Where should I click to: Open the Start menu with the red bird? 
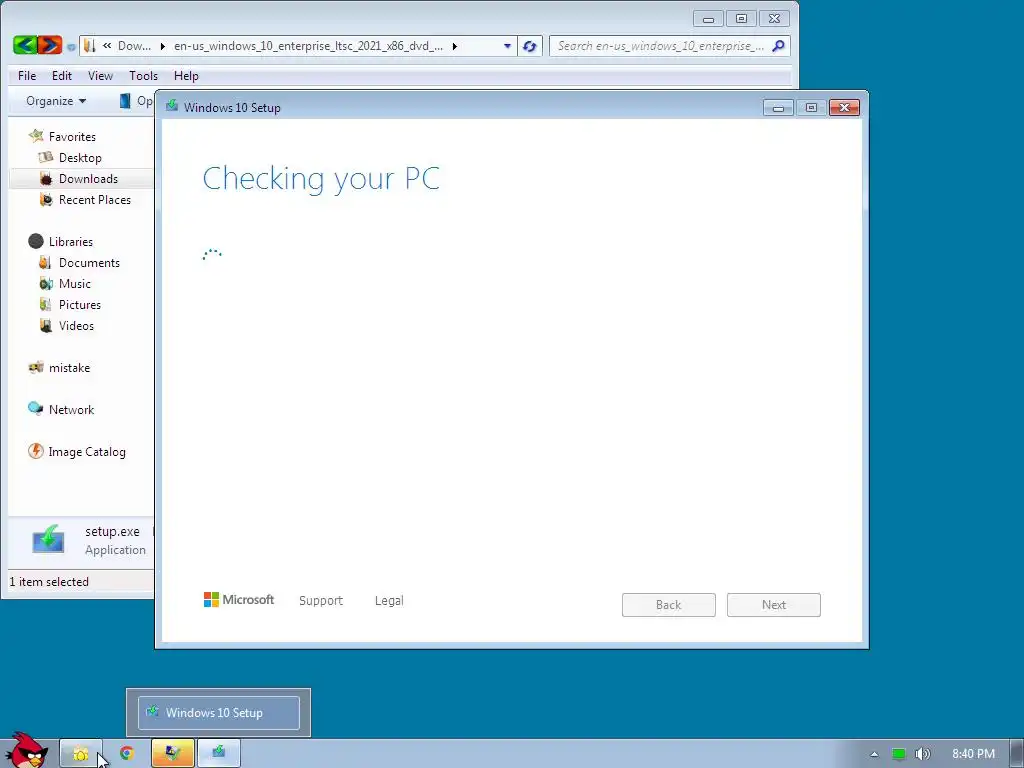click(27, 750)
